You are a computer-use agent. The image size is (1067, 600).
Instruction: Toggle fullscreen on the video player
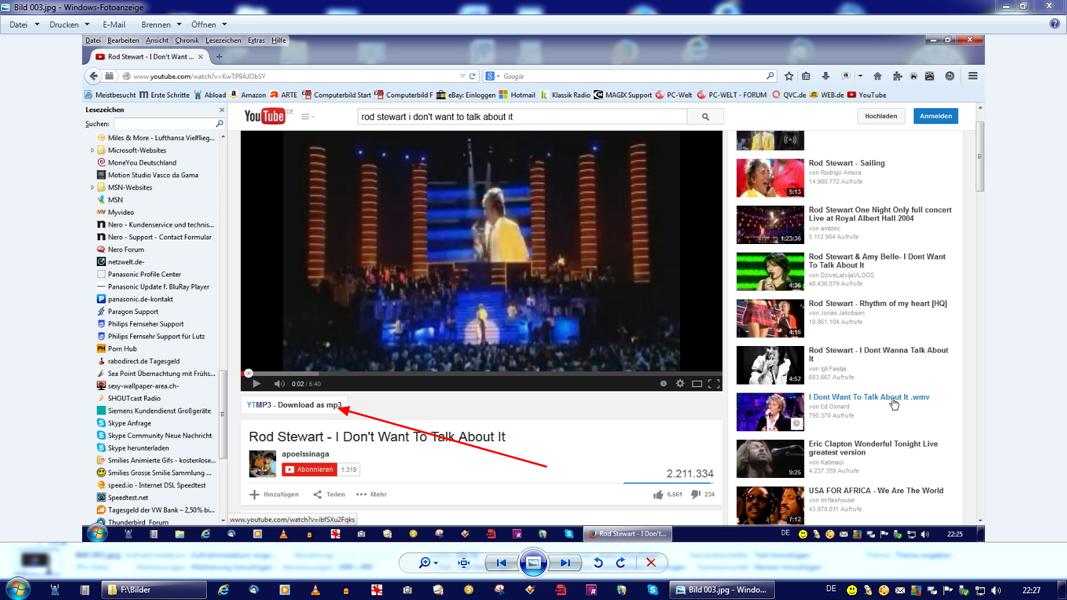pos(713,384)
